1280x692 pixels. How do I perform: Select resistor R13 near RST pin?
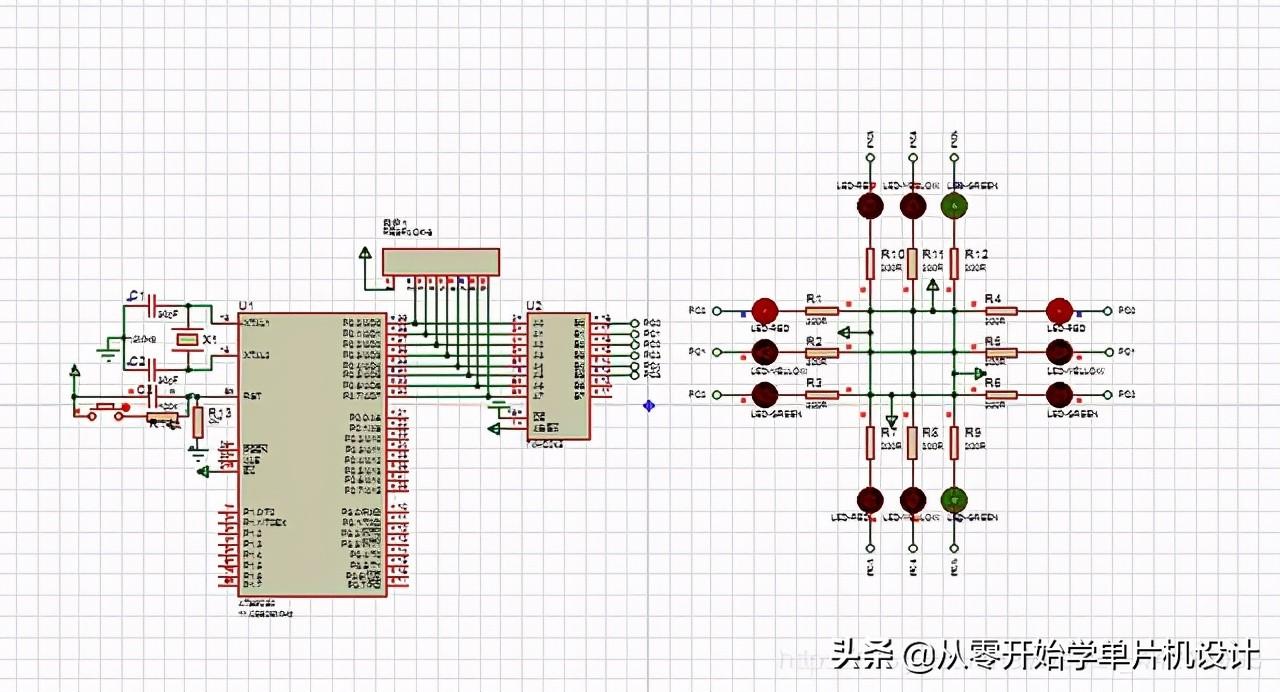point(198,422)
